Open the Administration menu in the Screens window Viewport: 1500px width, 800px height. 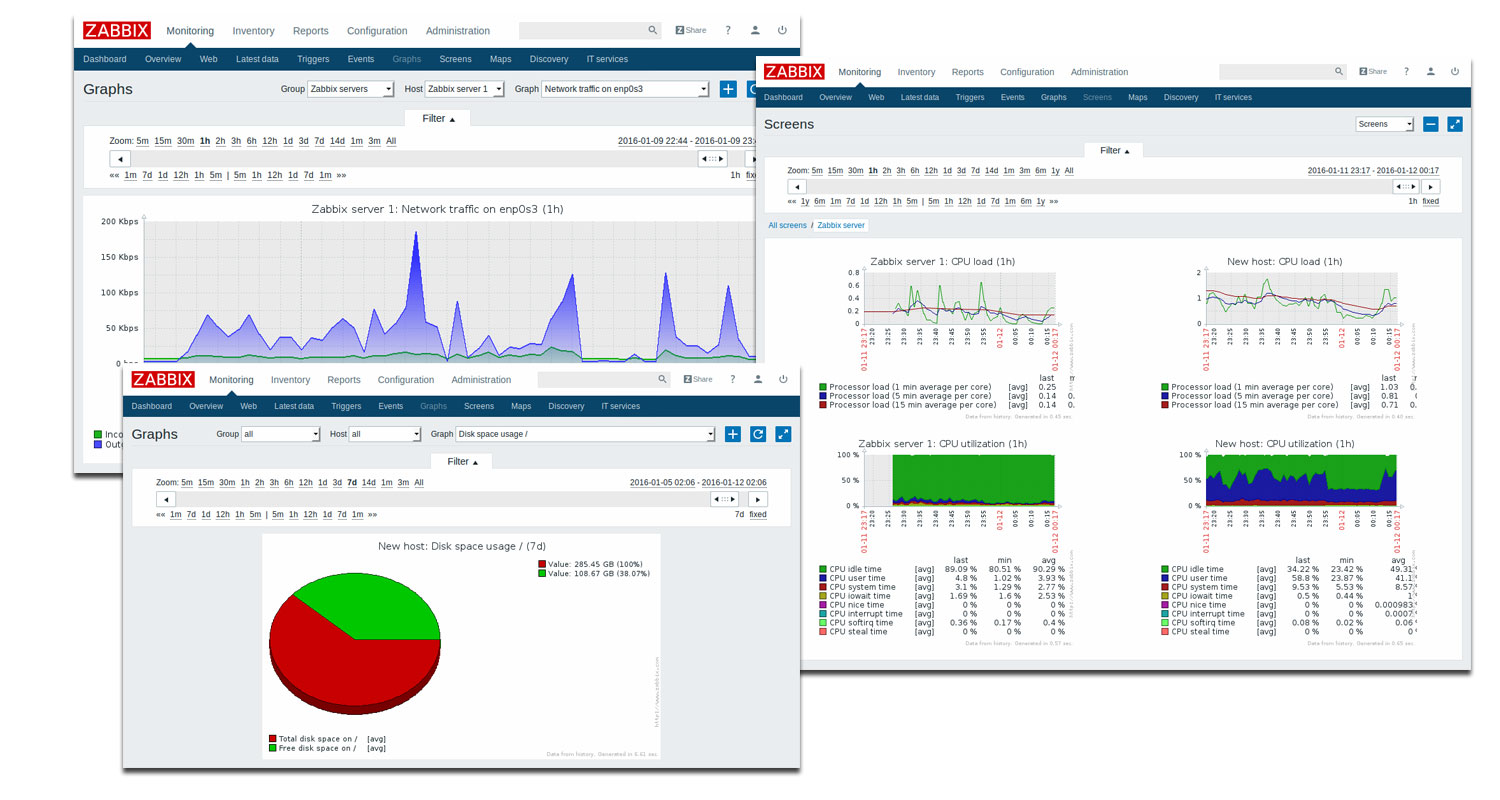[x=1099, y=72]
